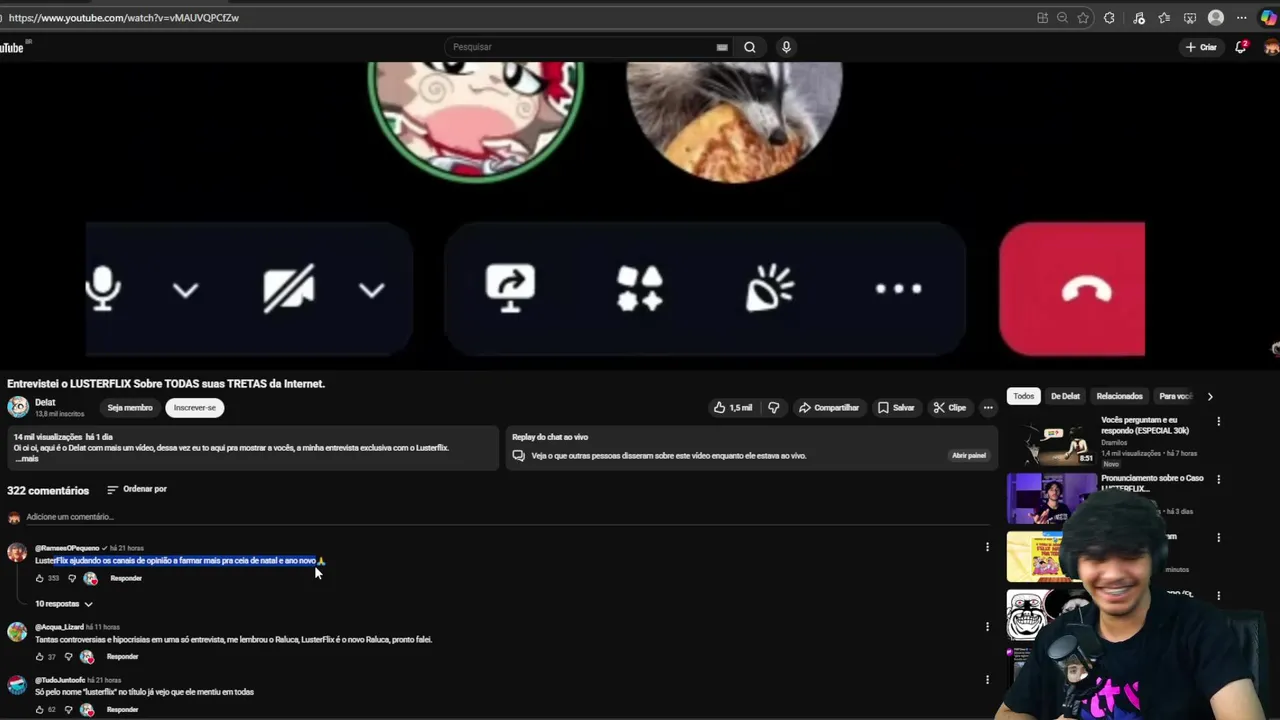
Task: Click the Seja membro button
Action: [x=130, y=408]
